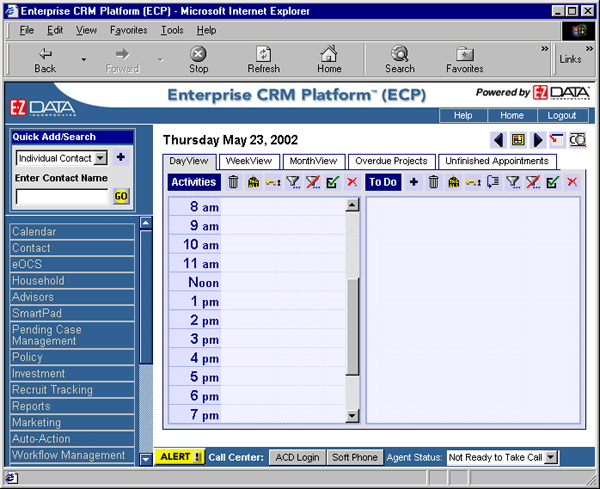The width and height of the screenshot is (600, 489).
Task: Click the Refresh browser button
Action: coord(264,60)
